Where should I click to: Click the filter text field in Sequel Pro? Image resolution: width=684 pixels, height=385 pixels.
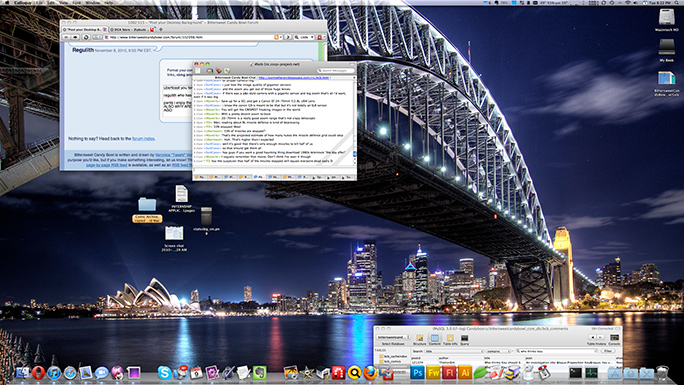(556, 351)
